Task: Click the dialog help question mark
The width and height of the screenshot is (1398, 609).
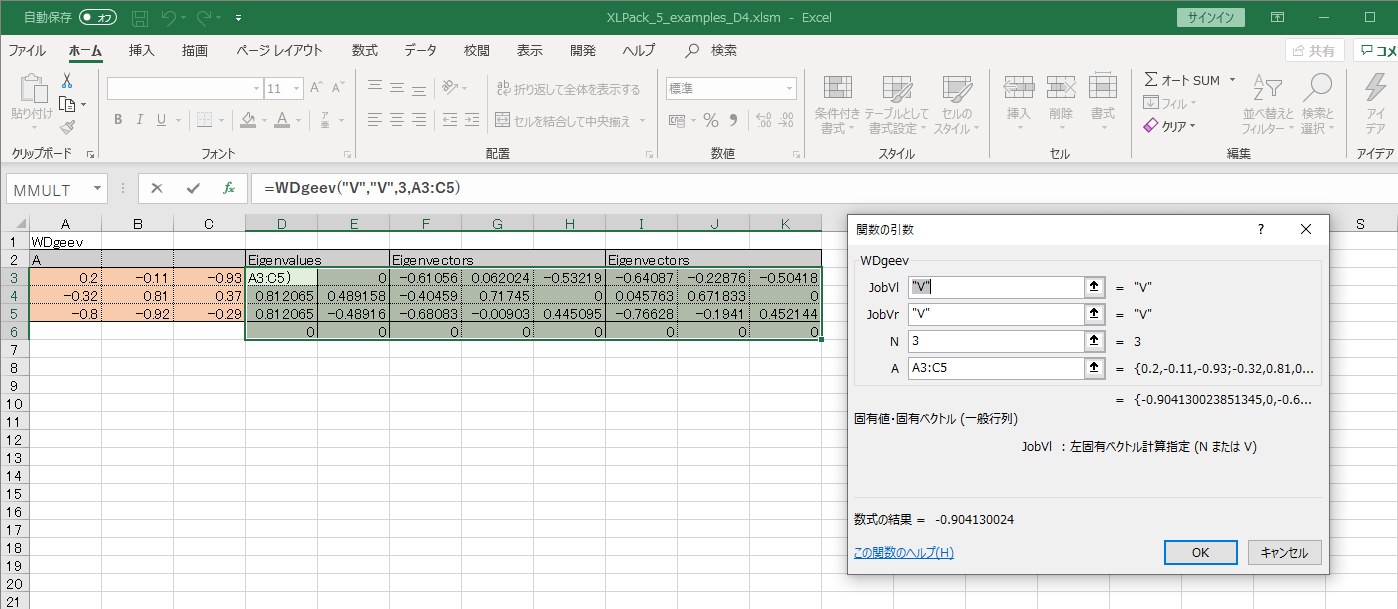Action: point(1260,229)
